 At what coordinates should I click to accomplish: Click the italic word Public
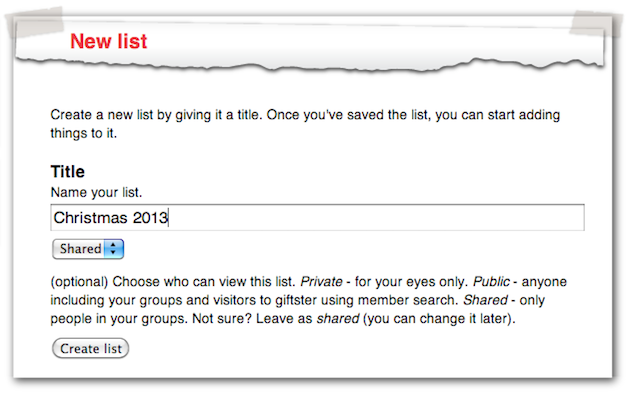(x=491, y=282)
